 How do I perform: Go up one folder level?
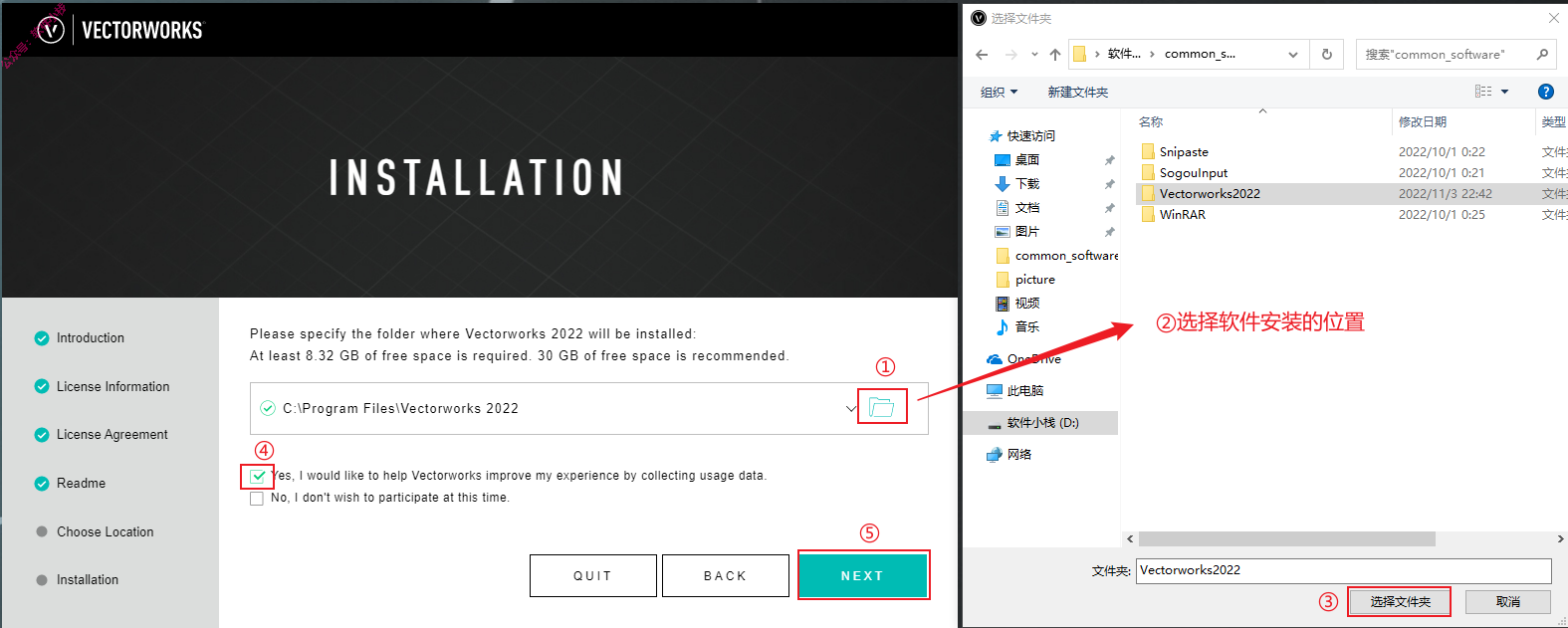point(1055,55)
